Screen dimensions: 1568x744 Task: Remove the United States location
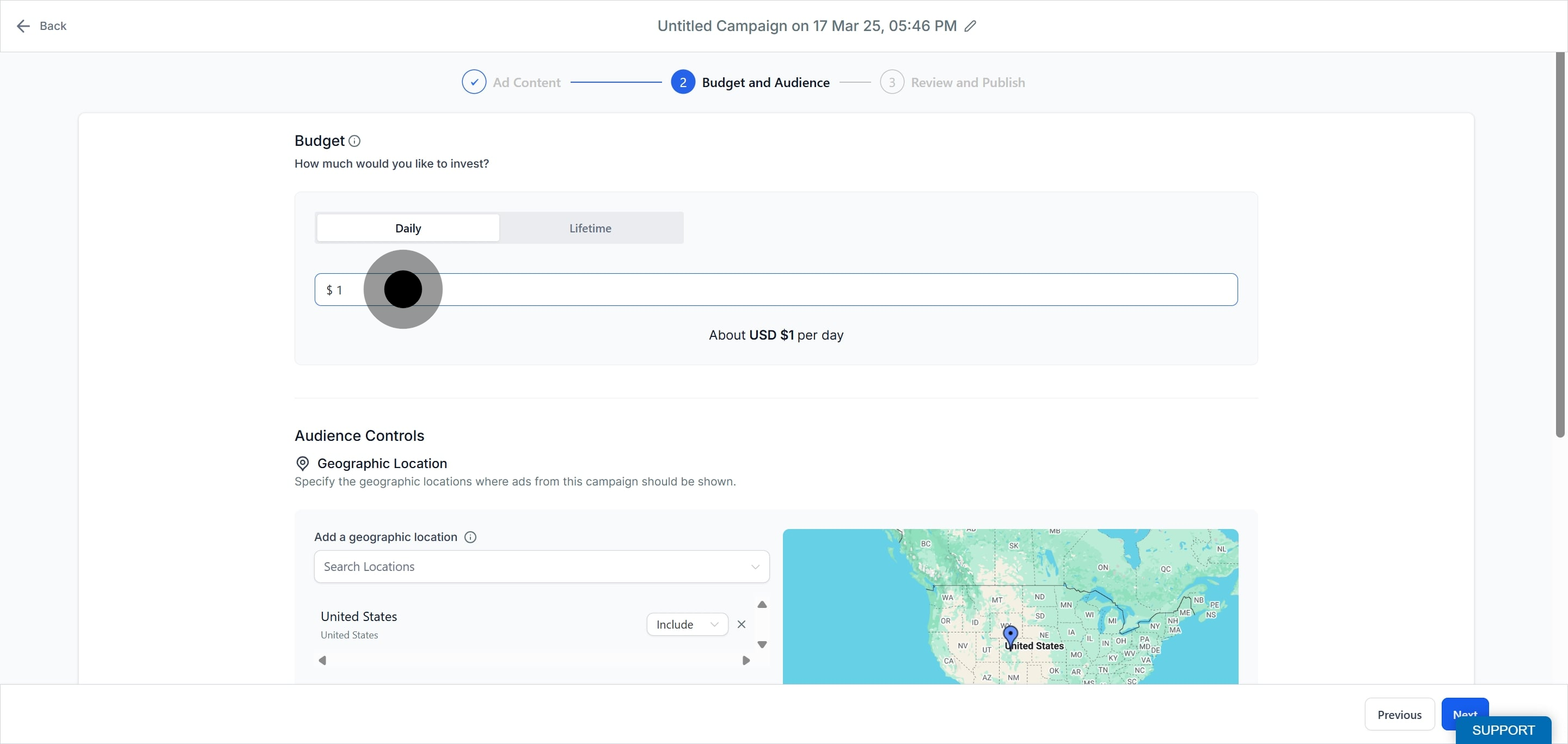click(741, 625)
